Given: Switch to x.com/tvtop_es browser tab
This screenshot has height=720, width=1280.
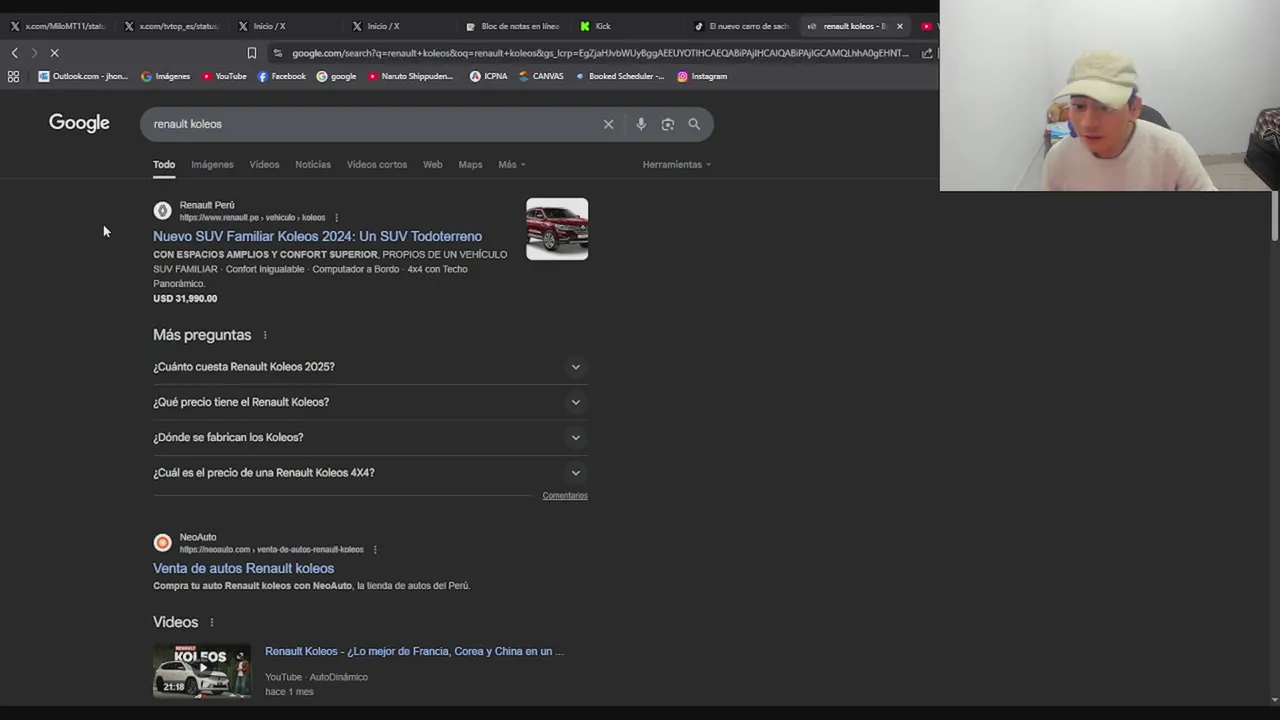Looking at the screenshot, I should (x=171, y=26).
